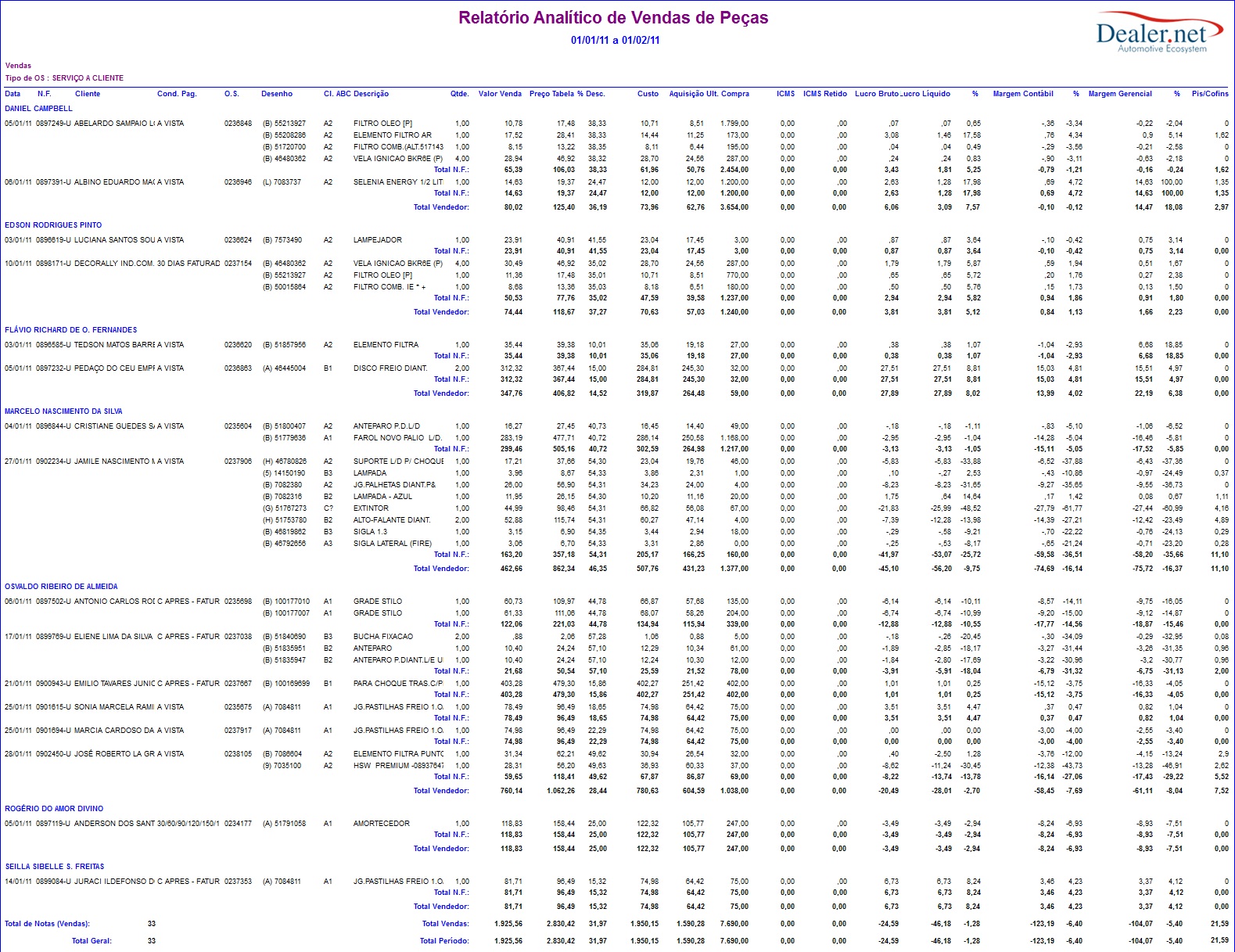The width and height of the screenshot is (1235, 952).
Task: Click the Total Período label
Action: [x=444, y=941]
